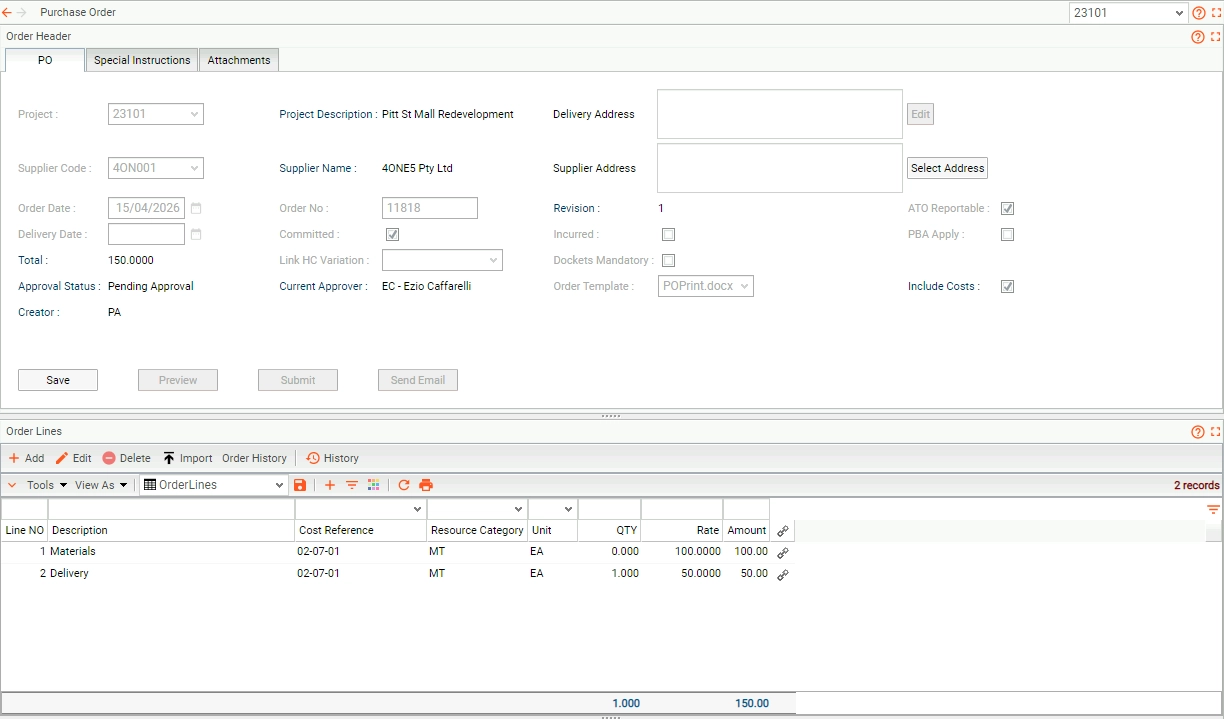Open the OrderLines view dropdown

[214, 485]
